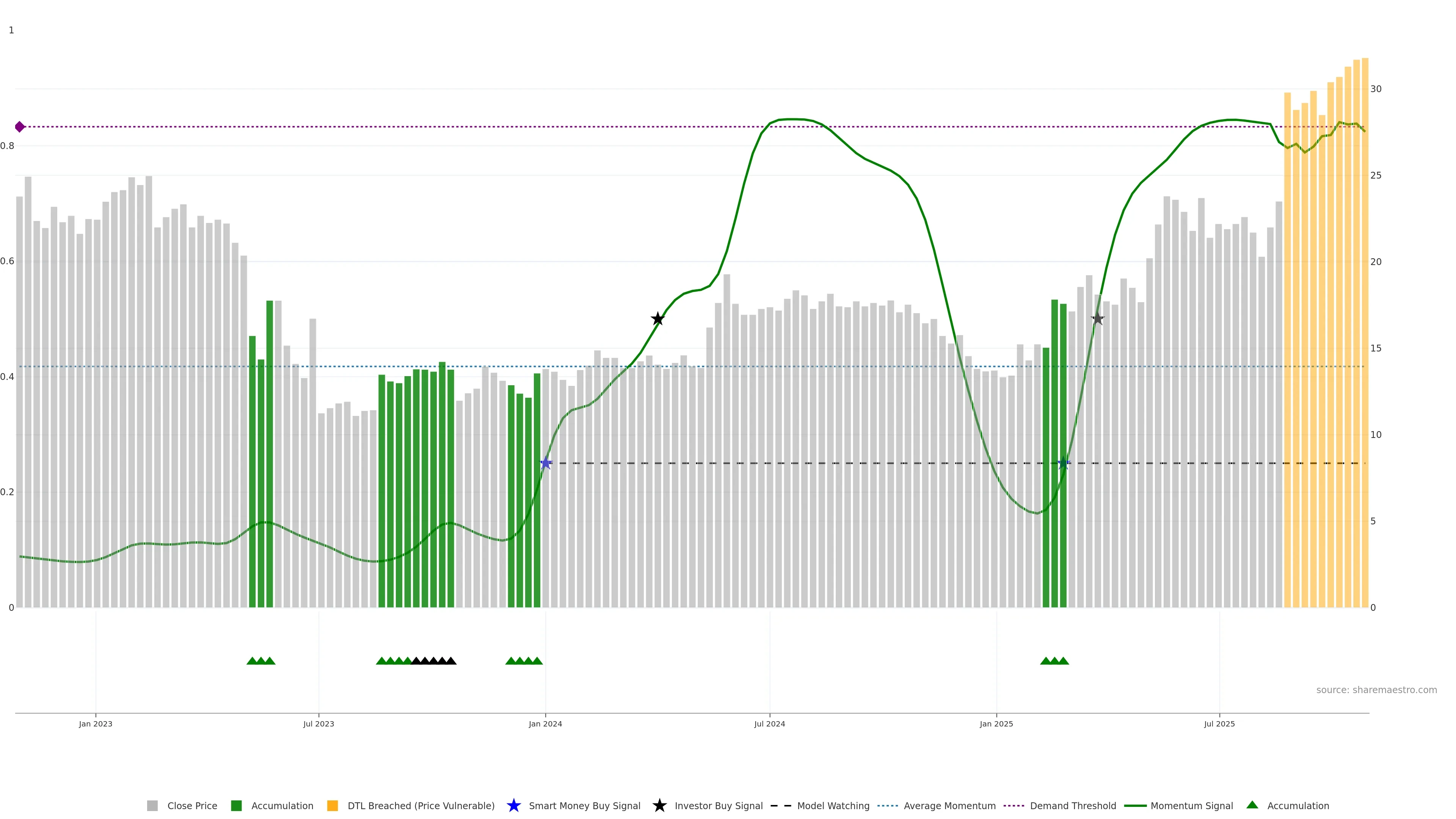This screenshot has width=1456, height=819.
Task: Click the Jan 2023 axis label
Action: point(96,724)
